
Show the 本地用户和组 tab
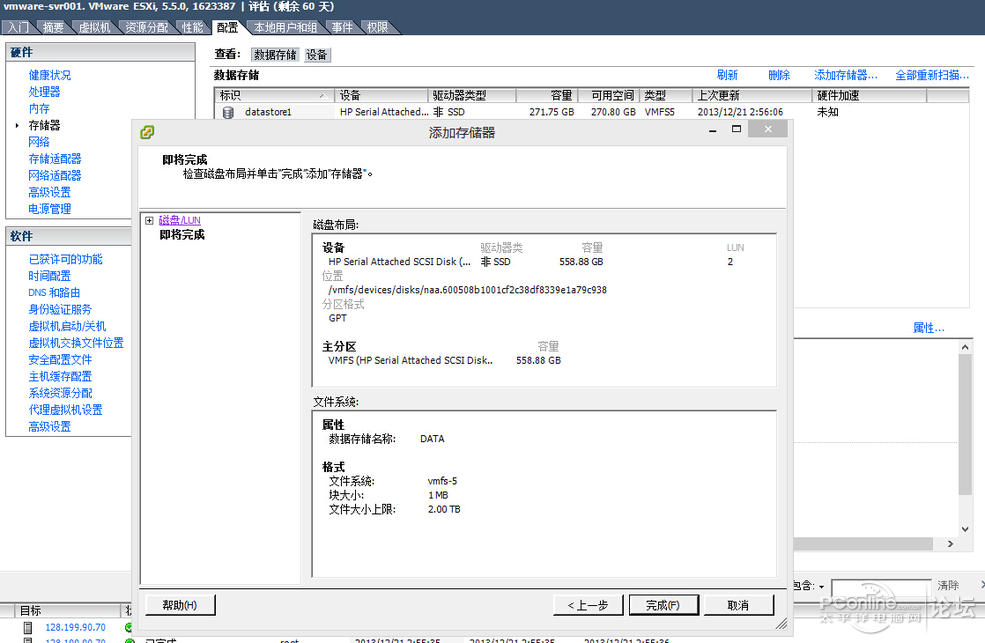click(285, 27)
